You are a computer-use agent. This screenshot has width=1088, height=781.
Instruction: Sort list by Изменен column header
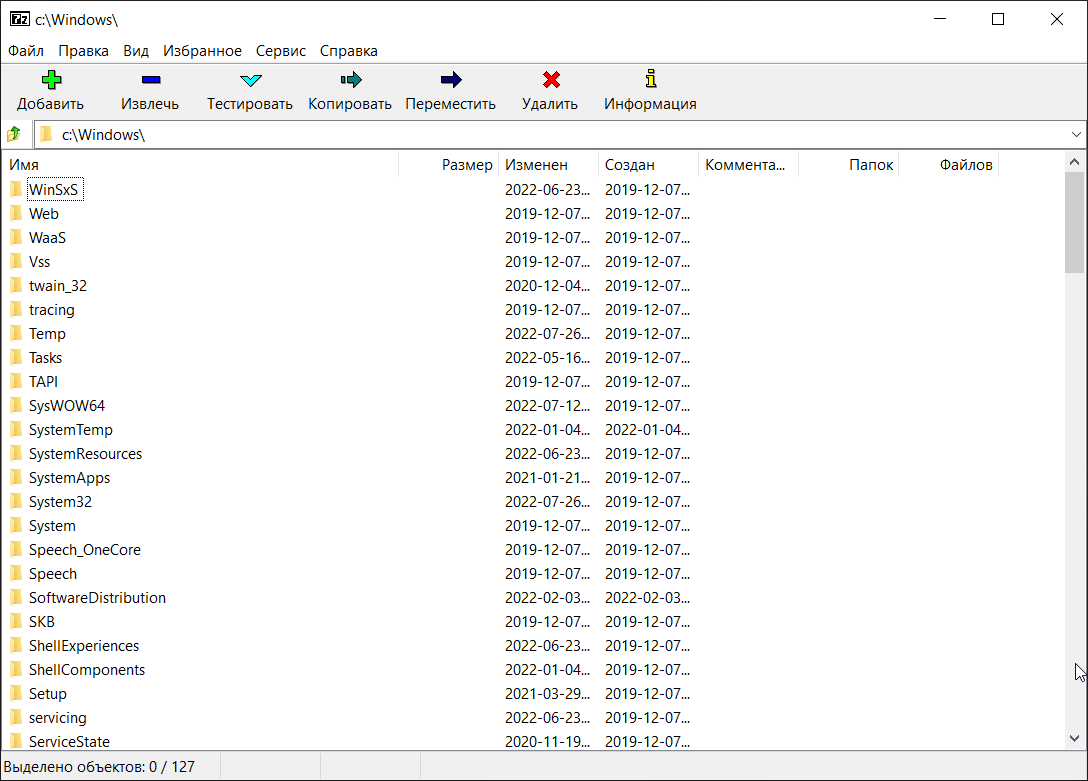click(548, 164)
